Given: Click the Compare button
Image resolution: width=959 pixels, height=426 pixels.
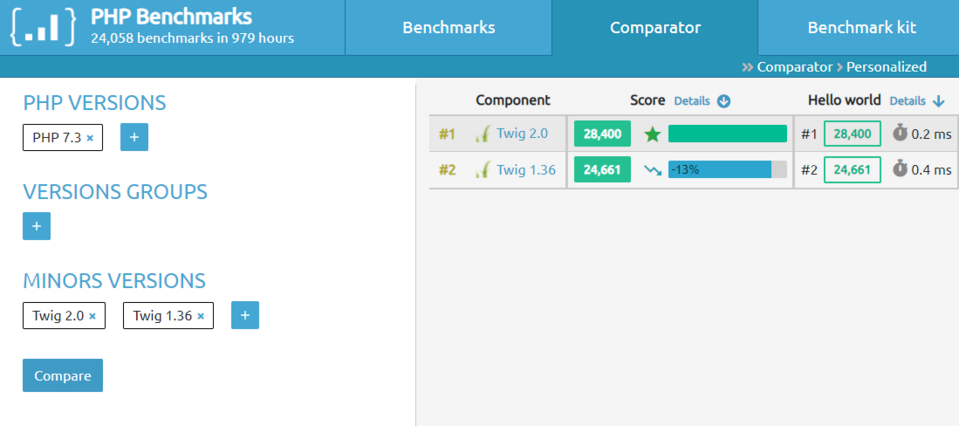Looking at the screenshot, I should pos(62,375).
